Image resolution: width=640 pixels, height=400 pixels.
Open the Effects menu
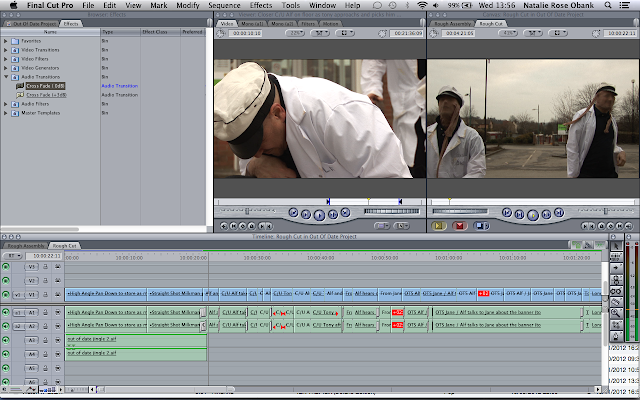261,5
